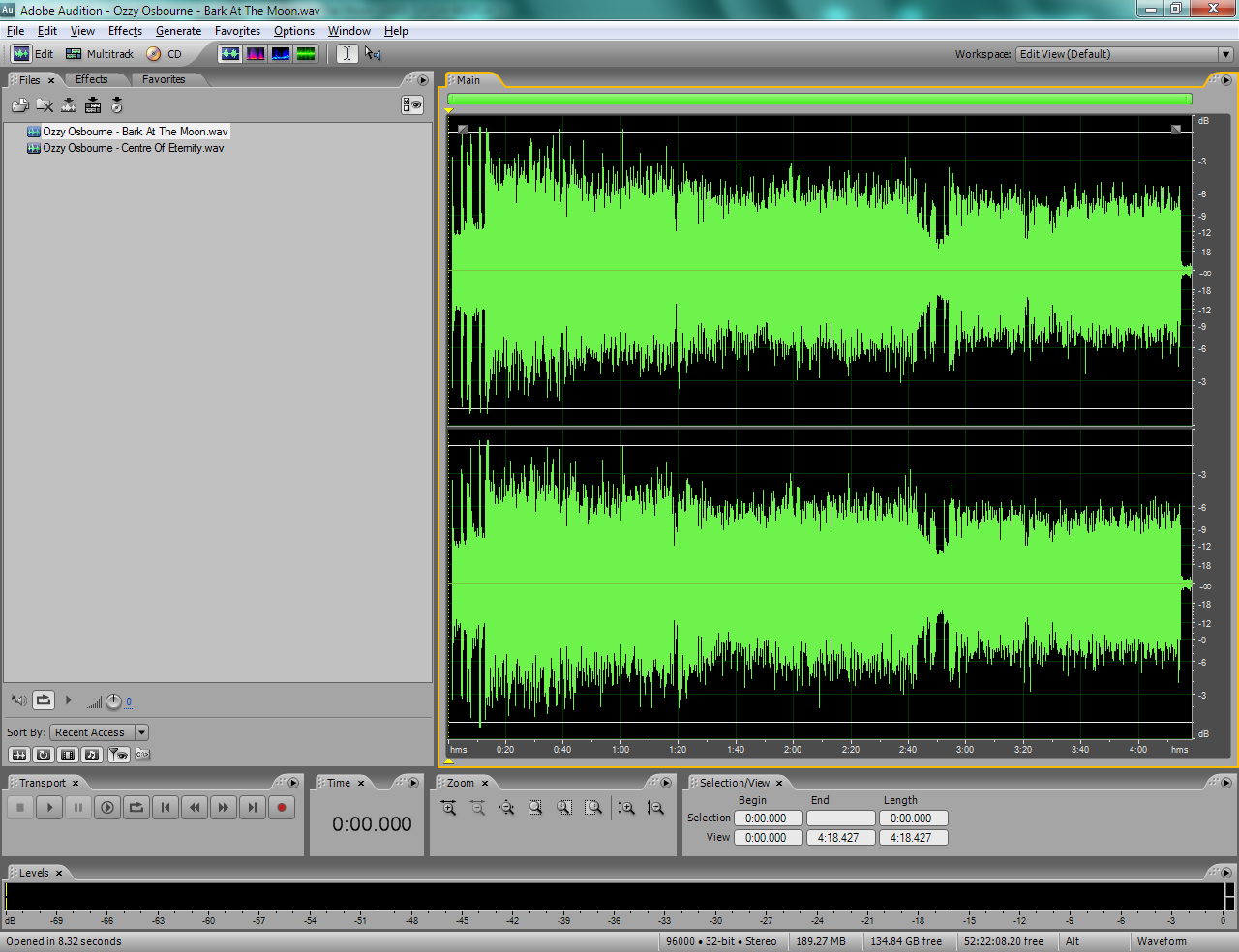Viewport: 1239px width, 952px height.
Task: Toggle Auto-Play in Files panel
Action: click(x=19, y=699)
